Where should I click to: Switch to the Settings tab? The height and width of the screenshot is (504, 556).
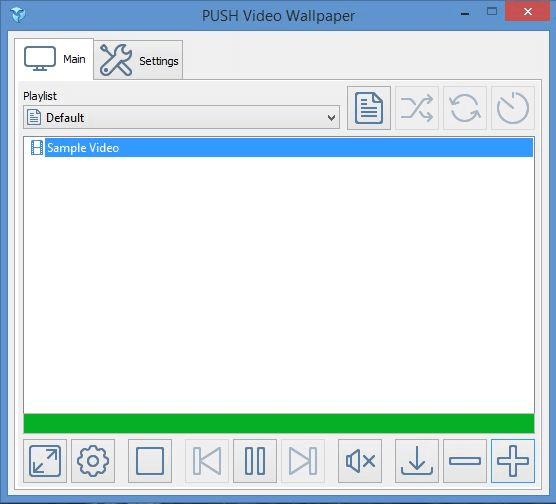click(x=138, y=60)
